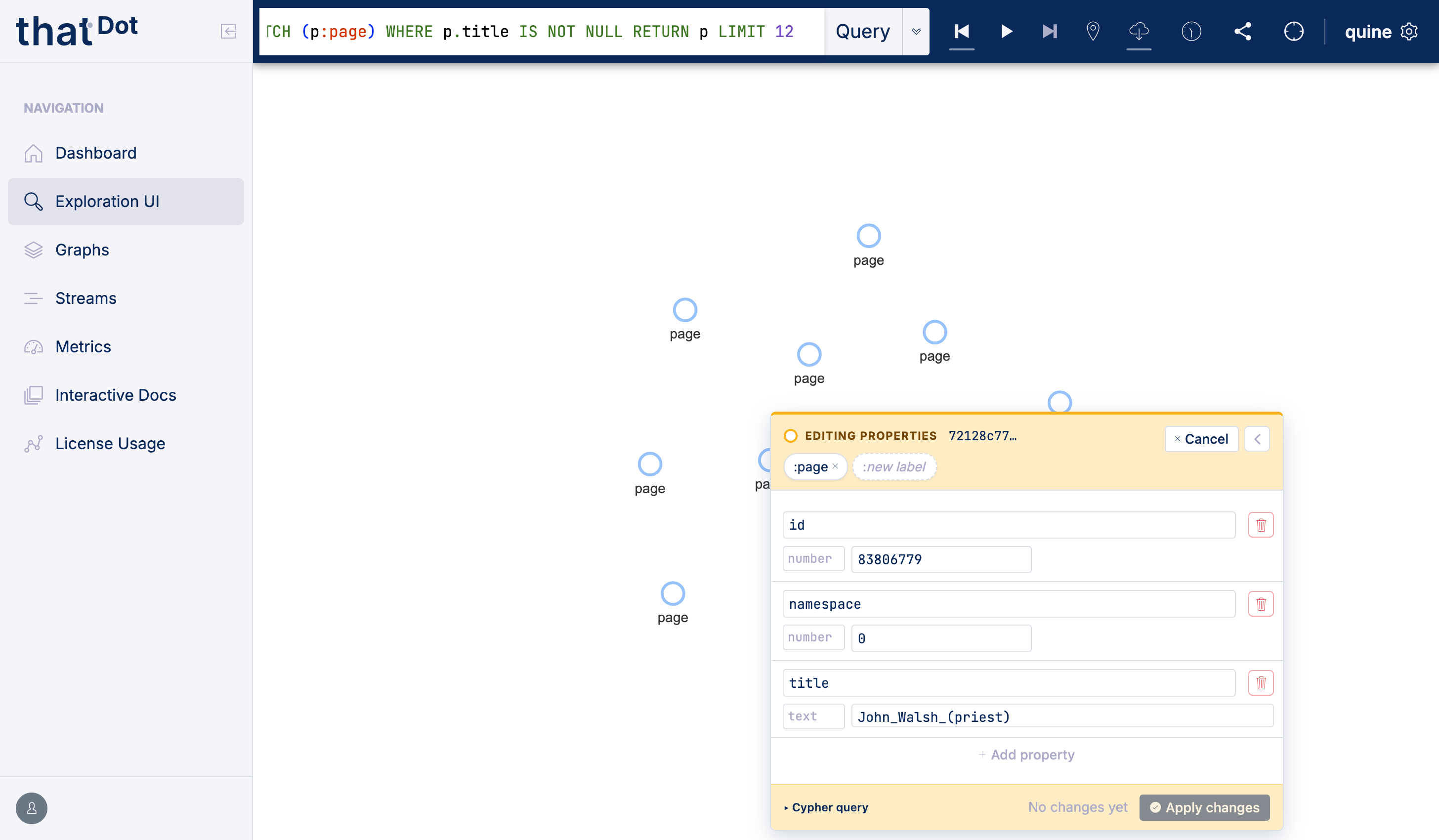This screenshot has width=1439, height=840.
Task: Collapse the sidebar navigation panel
Action: point(228,31)
